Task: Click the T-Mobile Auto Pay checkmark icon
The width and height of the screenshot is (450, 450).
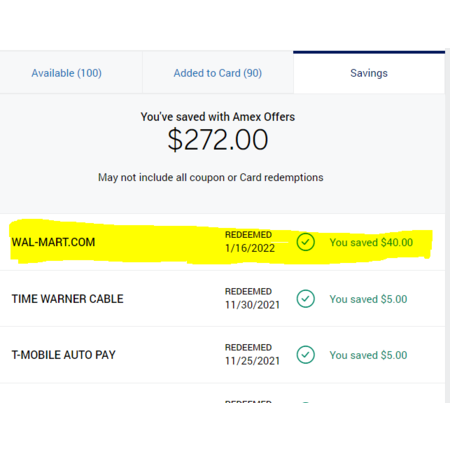Action: coord(306,355)
